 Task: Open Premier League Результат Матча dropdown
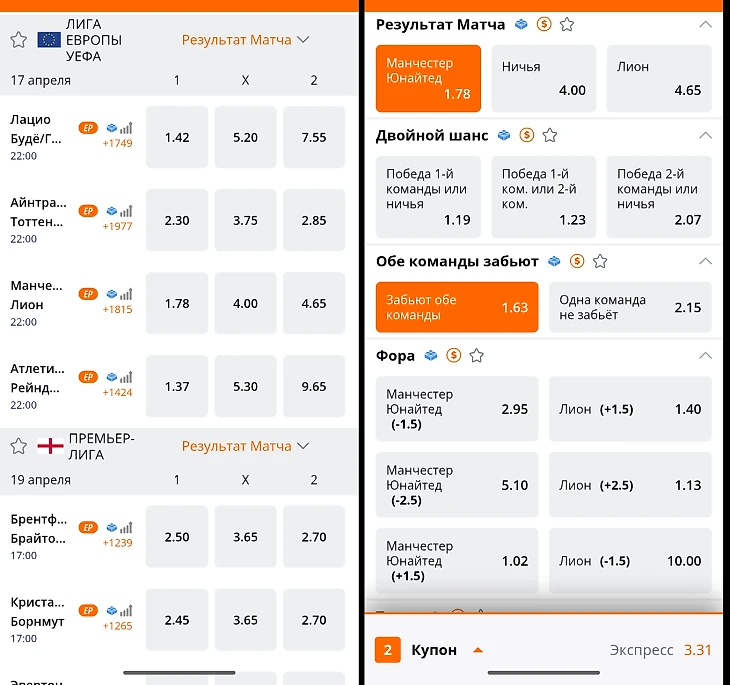click(x=246, y=446)
